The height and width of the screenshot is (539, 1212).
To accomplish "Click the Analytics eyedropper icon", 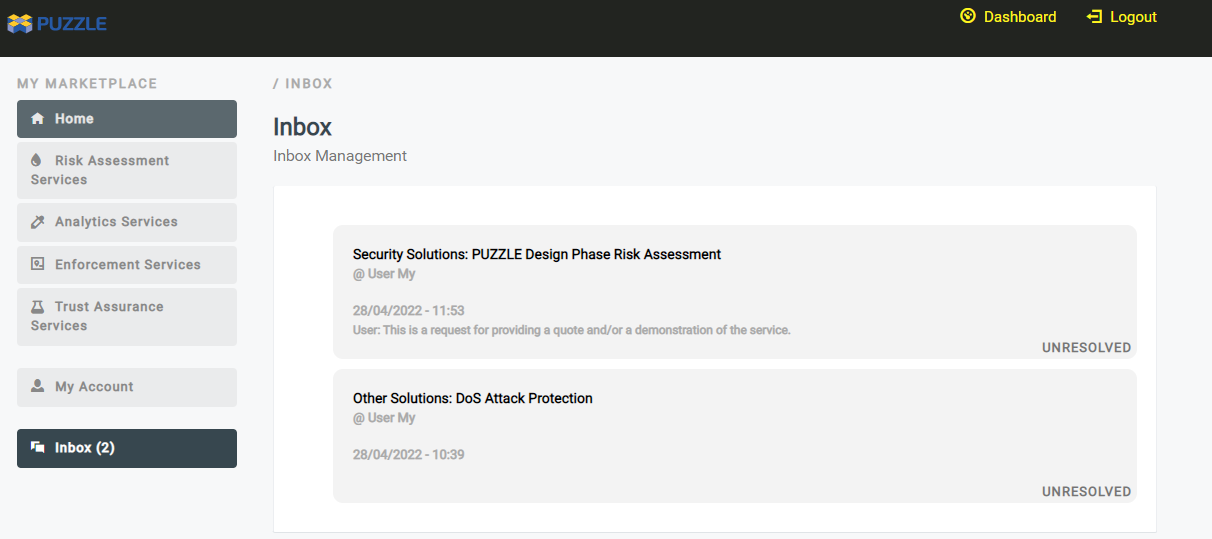I will (x=38, y=222).
